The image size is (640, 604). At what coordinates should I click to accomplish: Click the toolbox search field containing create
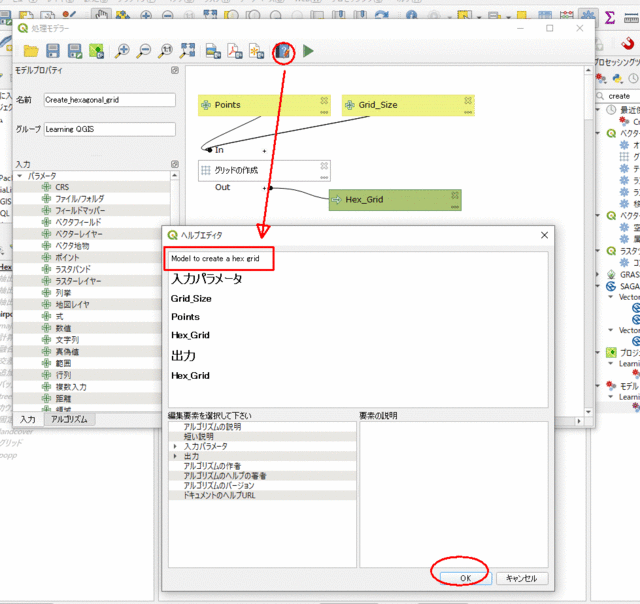point(618,96)
